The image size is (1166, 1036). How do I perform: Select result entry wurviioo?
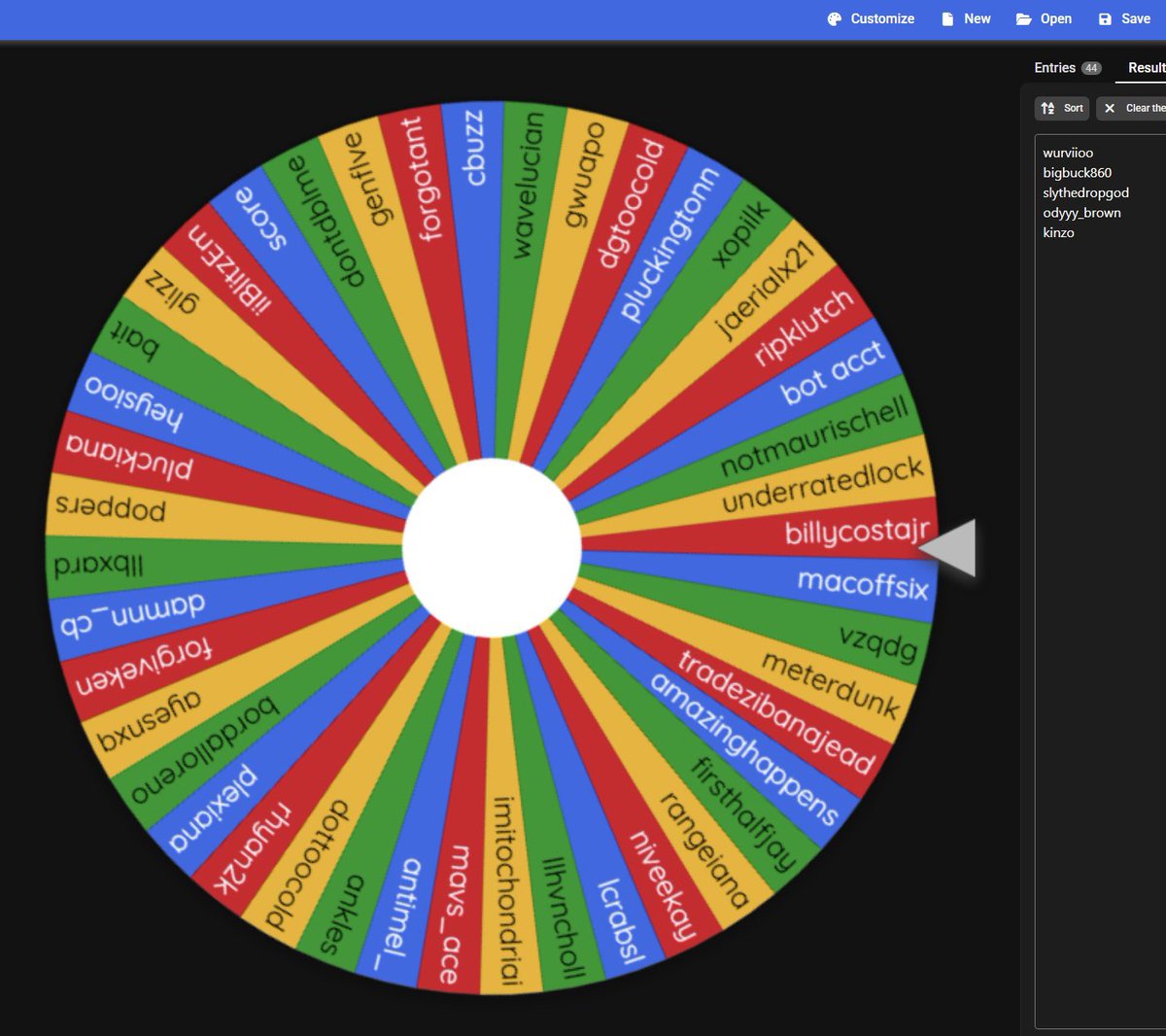(x=1068, y=153)
